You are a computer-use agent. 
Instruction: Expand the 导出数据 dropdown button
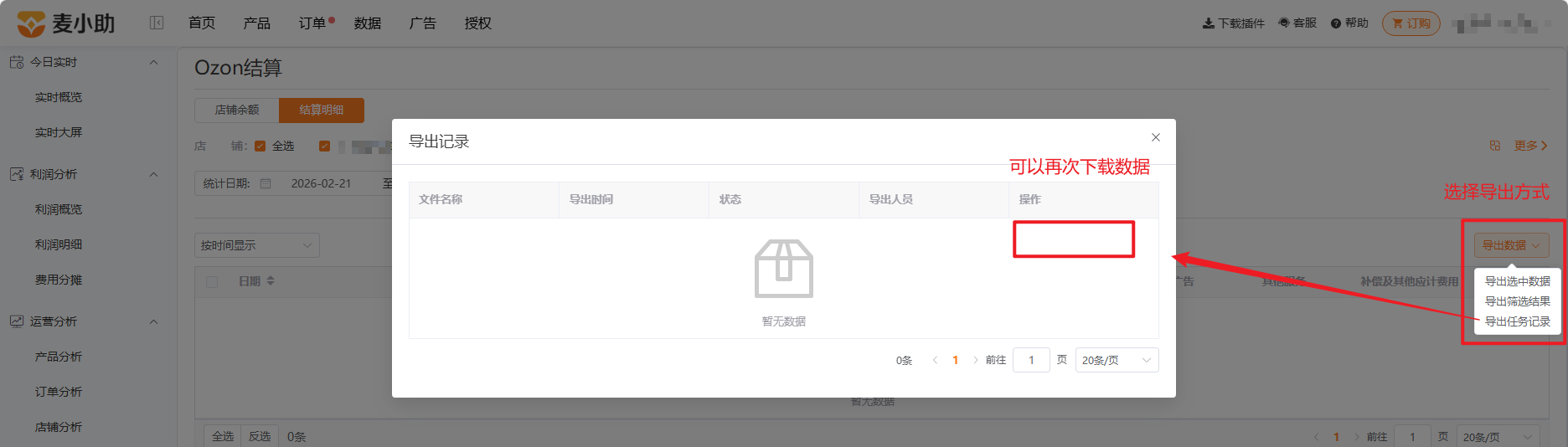(x=1511, y=245)
